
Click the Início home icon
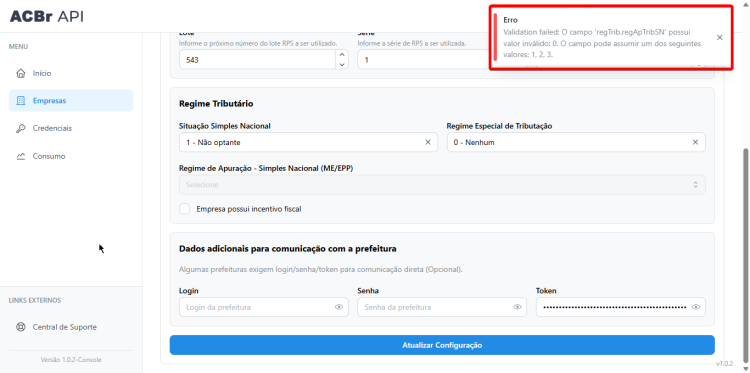[x=21, y=74]
